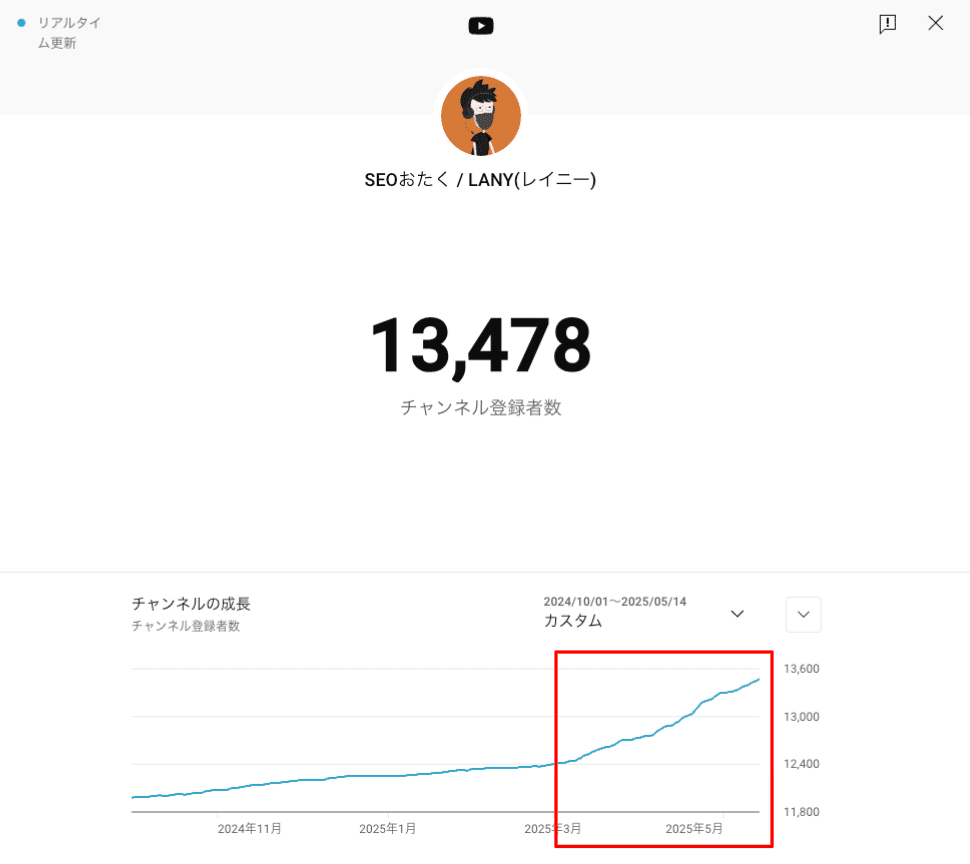Click the 11,800 axis label
Screen dimensions: 970x864
(801, 812)
